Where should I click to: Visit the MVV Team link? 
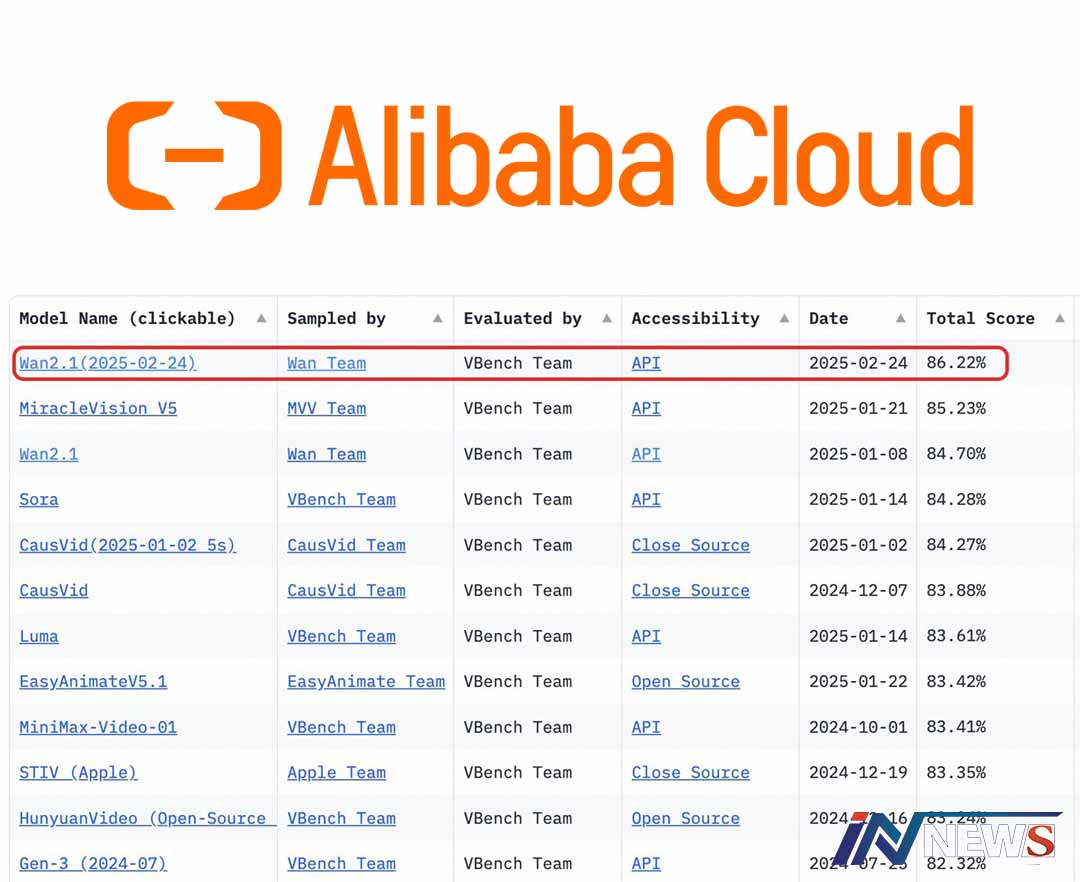pos(326,408)
